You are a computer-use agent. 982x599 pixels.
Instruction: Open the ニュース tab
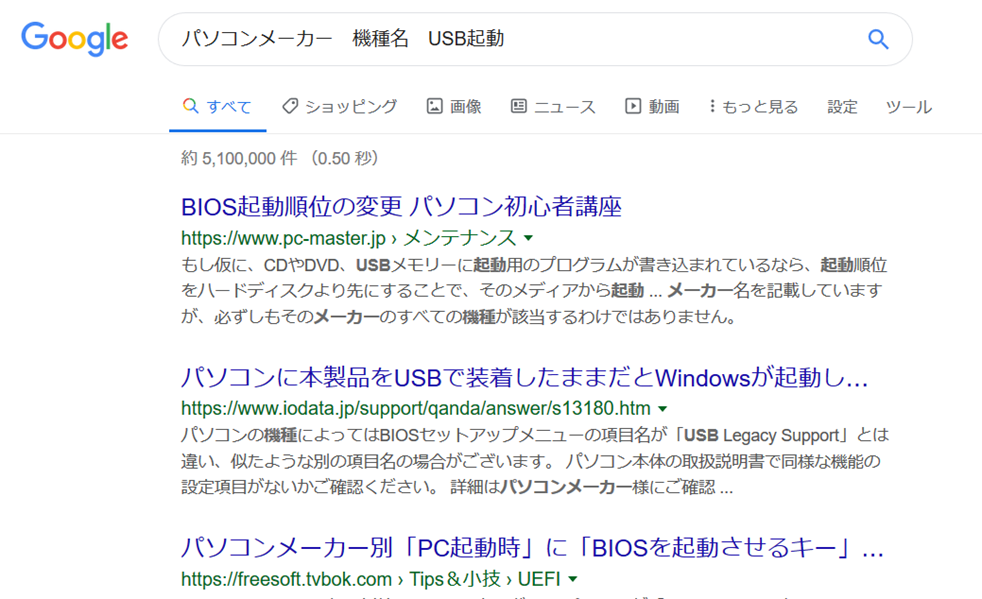(553, 107)
